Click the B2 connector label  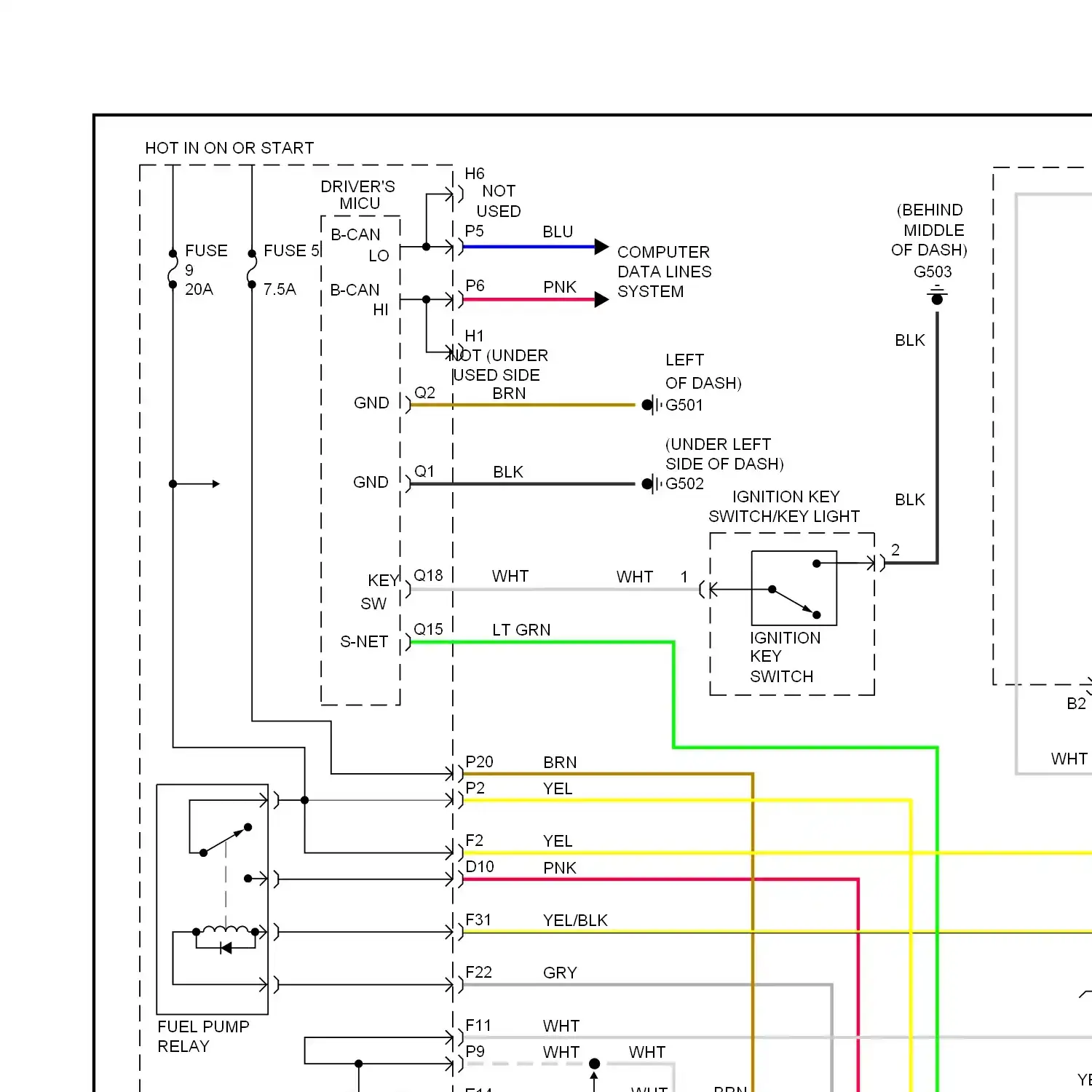1076,703
